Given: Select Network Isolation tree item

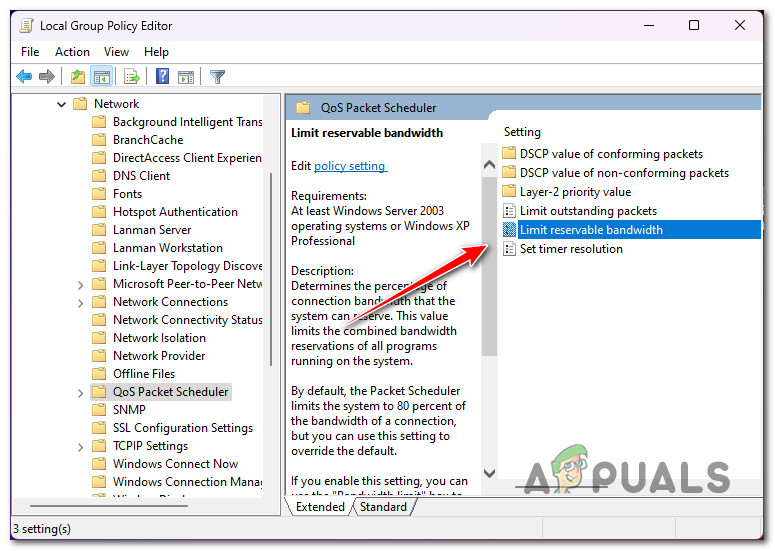Looking at the screenshot, I should [x=159, y=338].
